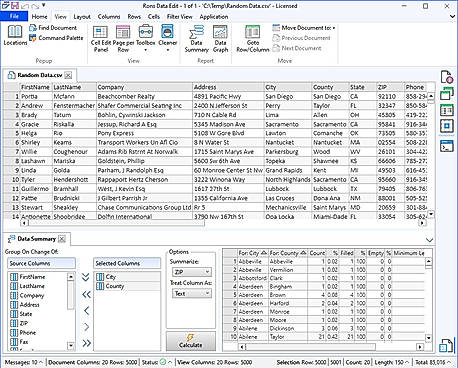The image size is (458, 368).
Task: Open the Data Summary report
Action: [196, 39]
